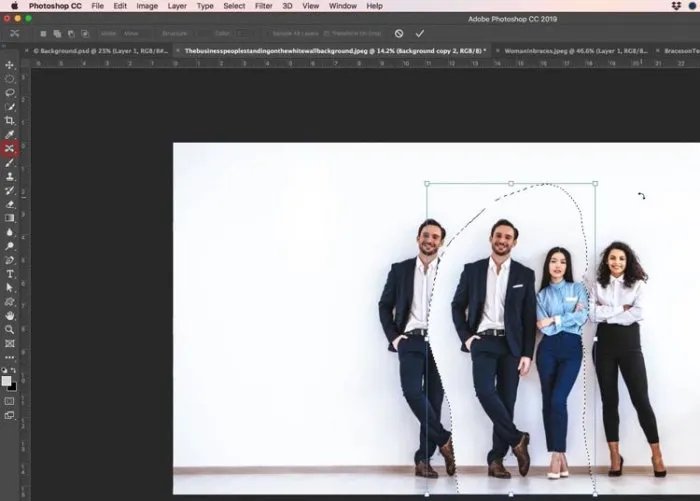This screenshot has width=700, height=501.
Task: Select the Move tool
Action: [x=10, y=65]
